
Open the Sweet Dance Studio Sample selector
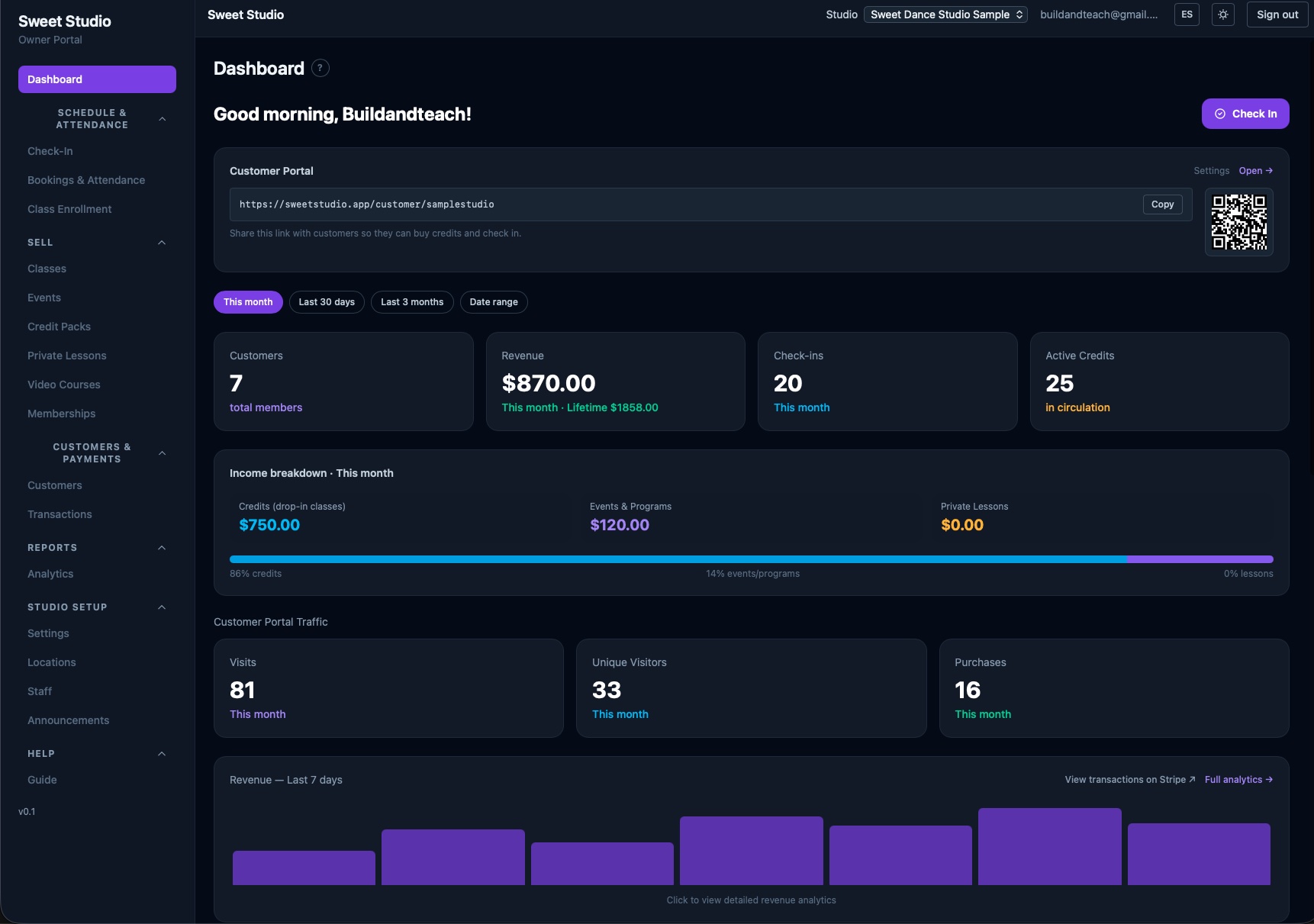click(x=945, y=14)
